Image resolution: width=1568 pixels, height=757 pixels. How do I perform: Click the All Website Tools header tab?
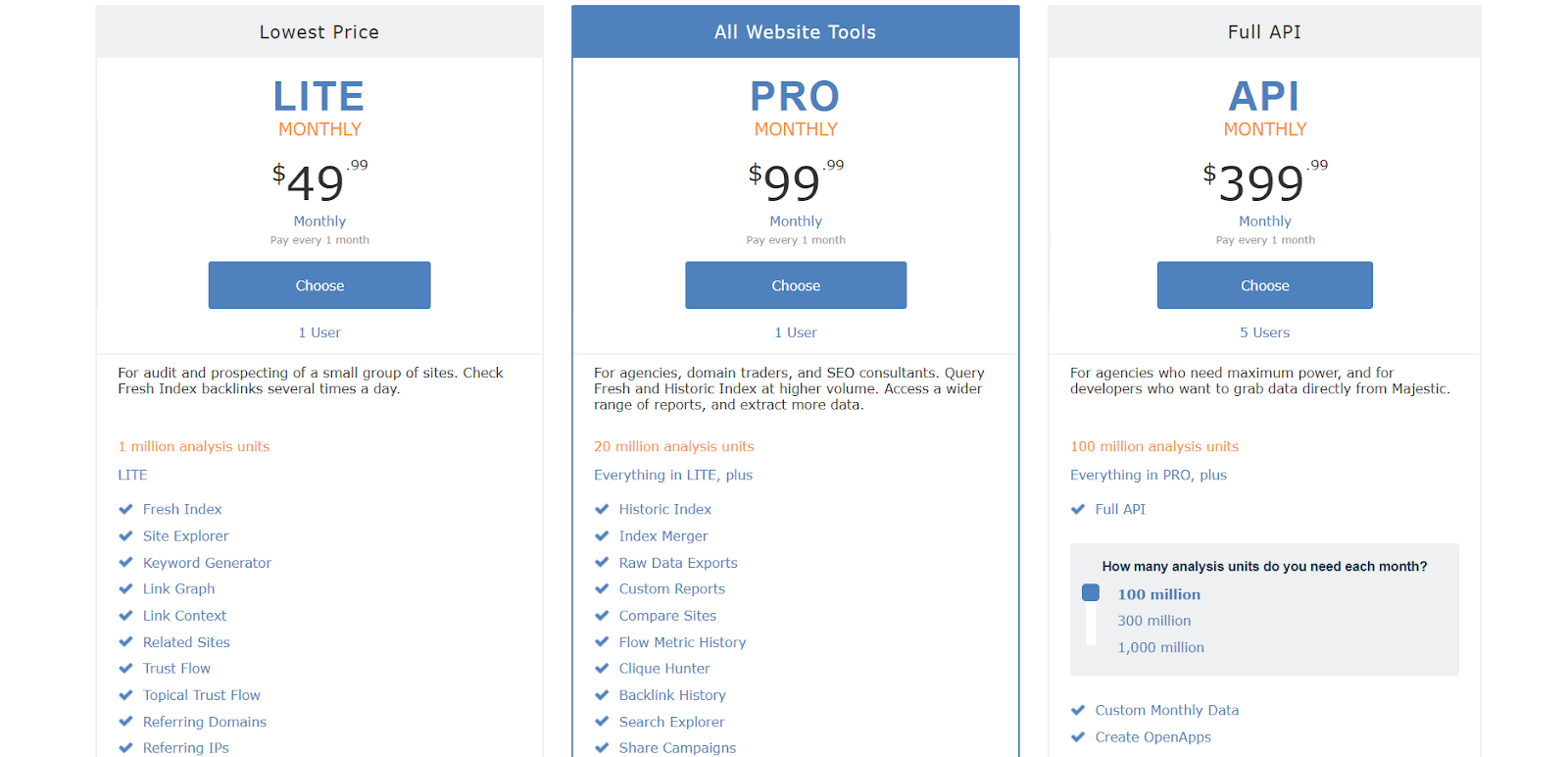tap(796, 31)
